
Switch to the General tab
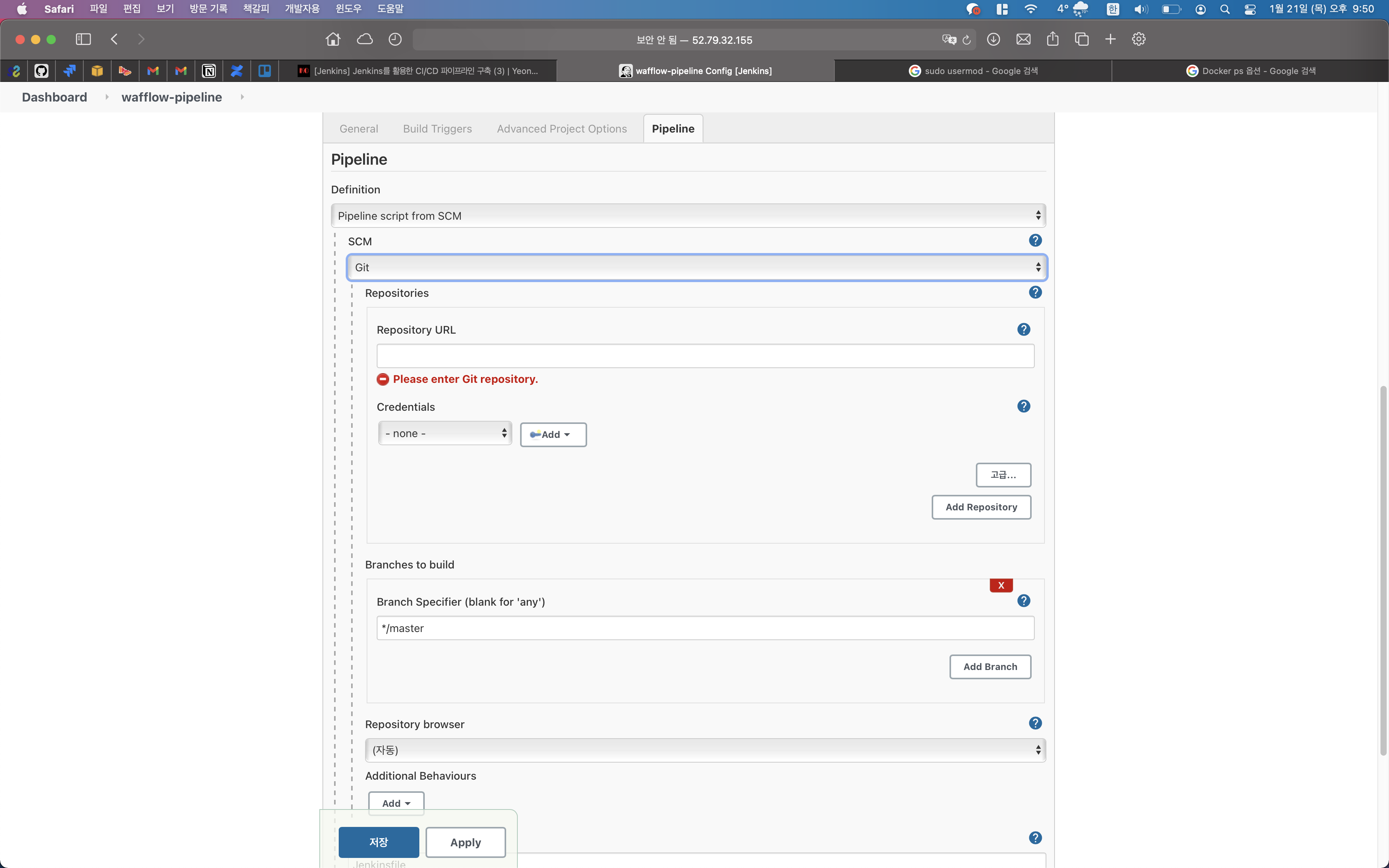click(x=359, y=129)
